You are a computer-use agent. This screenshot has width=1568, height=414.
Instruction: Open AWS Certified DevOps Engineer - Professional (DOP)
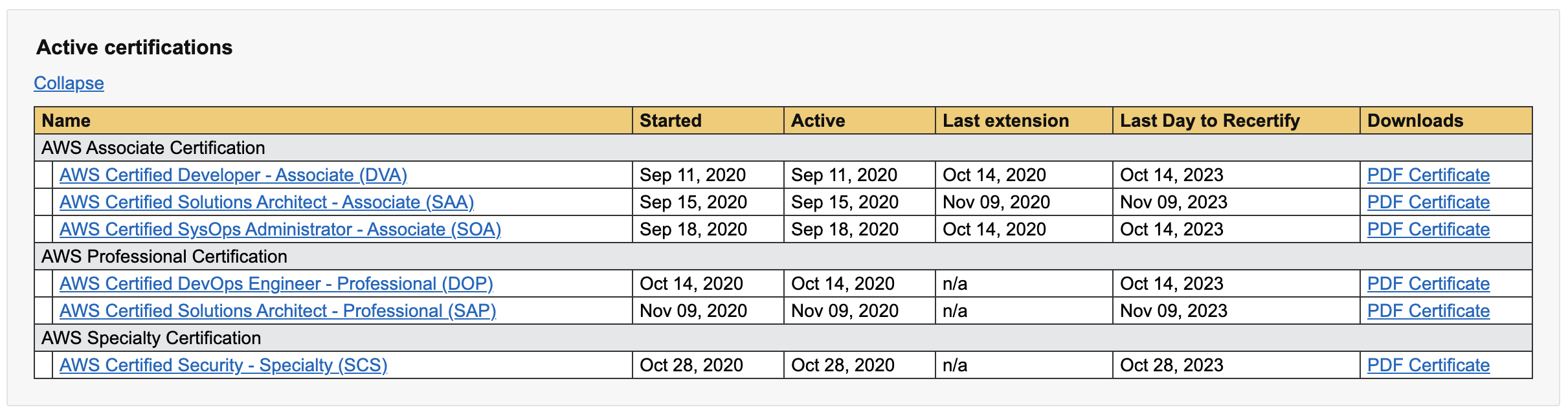tap(276, 283)
